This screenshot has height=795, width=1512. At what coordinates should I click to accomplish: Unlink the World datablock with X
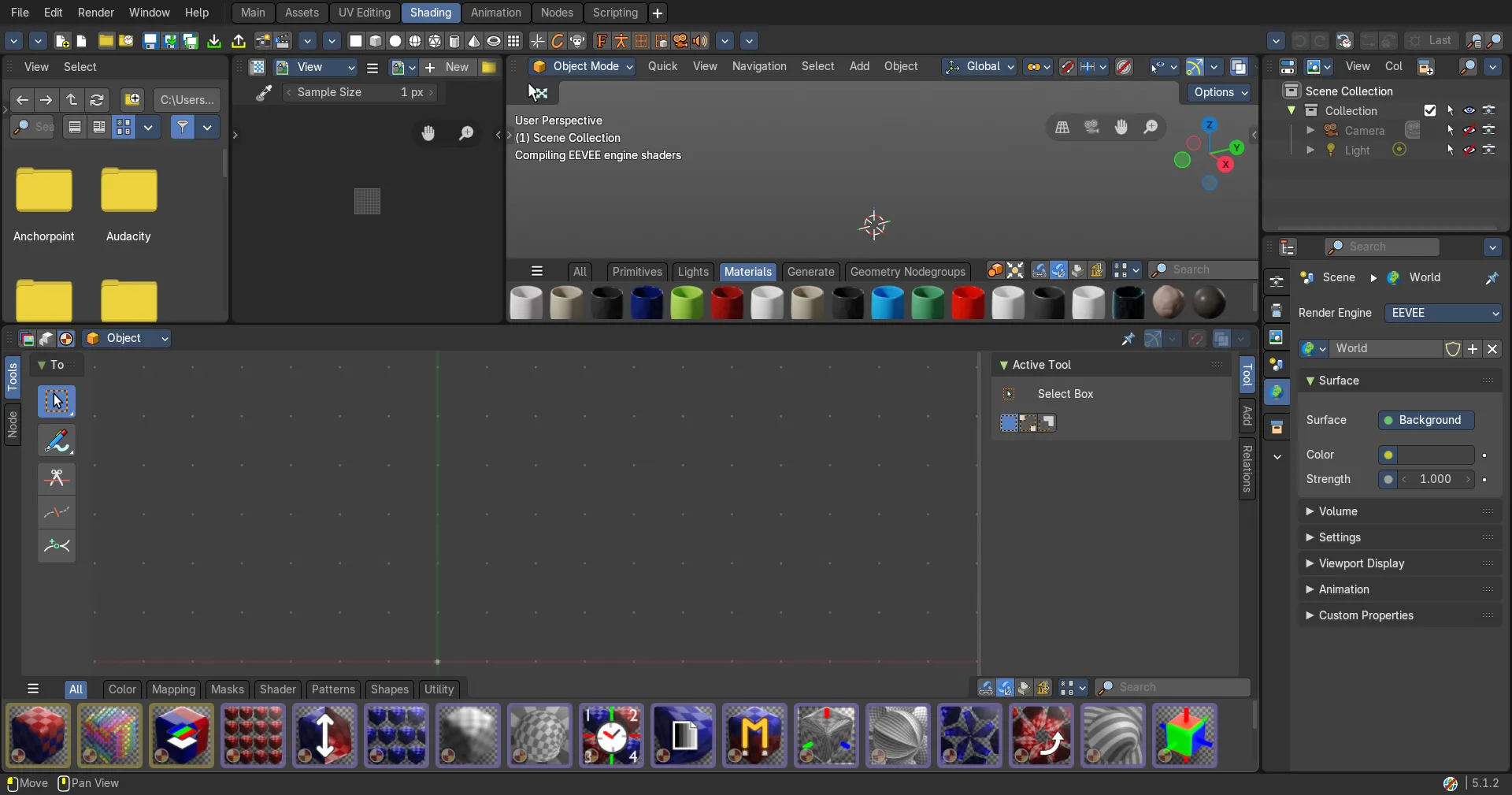click(x=1492, y=348)
